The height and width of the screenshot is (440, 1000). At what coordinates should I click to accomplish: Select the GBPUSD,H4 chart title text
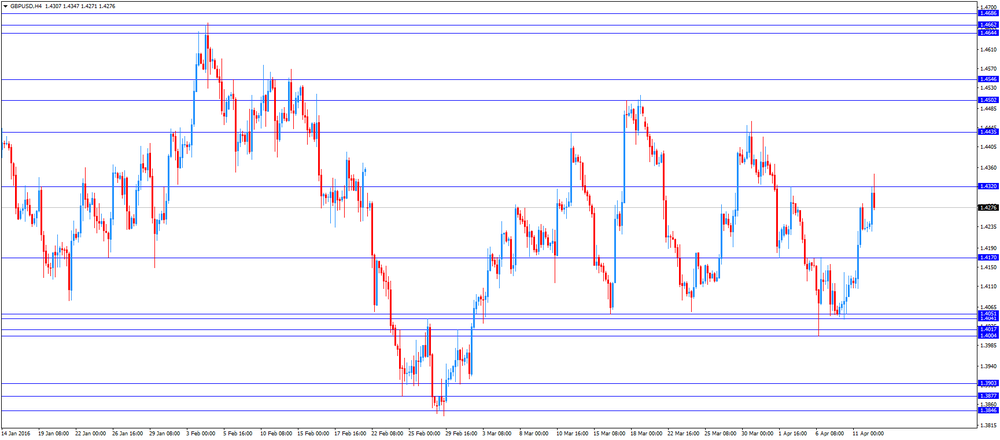[25, 6]
